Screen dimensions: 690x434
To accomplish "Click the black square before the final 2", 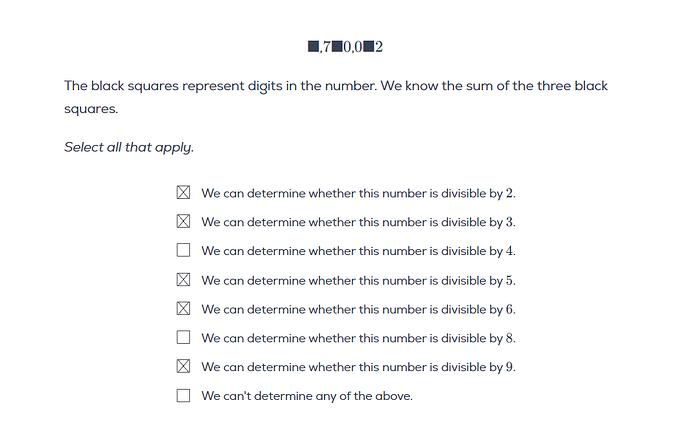I will pyautogui.click(x=369, y=46).
